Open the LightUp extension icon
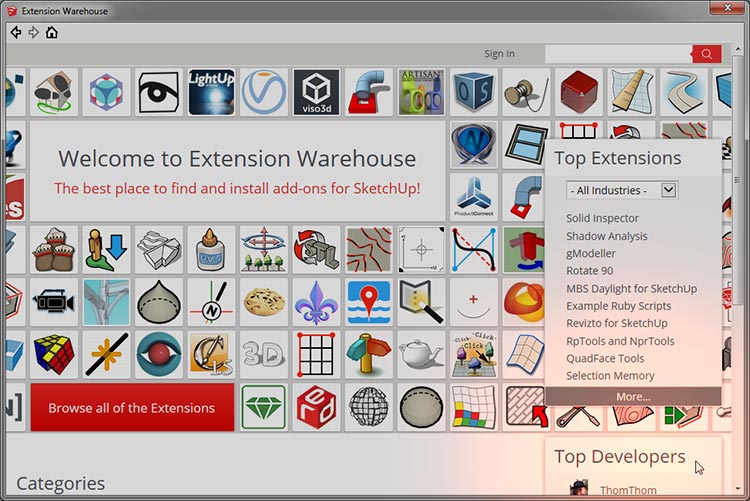The height and width of the screenshot is (501, 750). (x=211, y=92)
